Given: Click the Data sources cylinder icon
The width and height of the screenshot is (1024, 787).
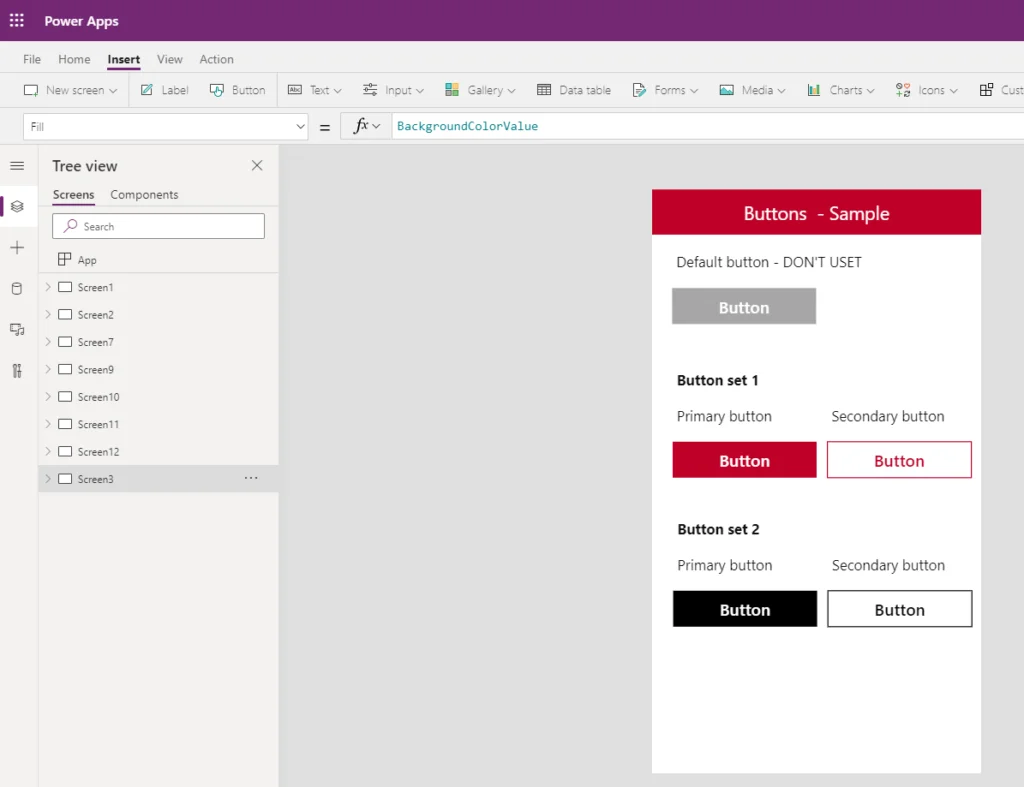Looking at the screenshot, I should point(17,288).
